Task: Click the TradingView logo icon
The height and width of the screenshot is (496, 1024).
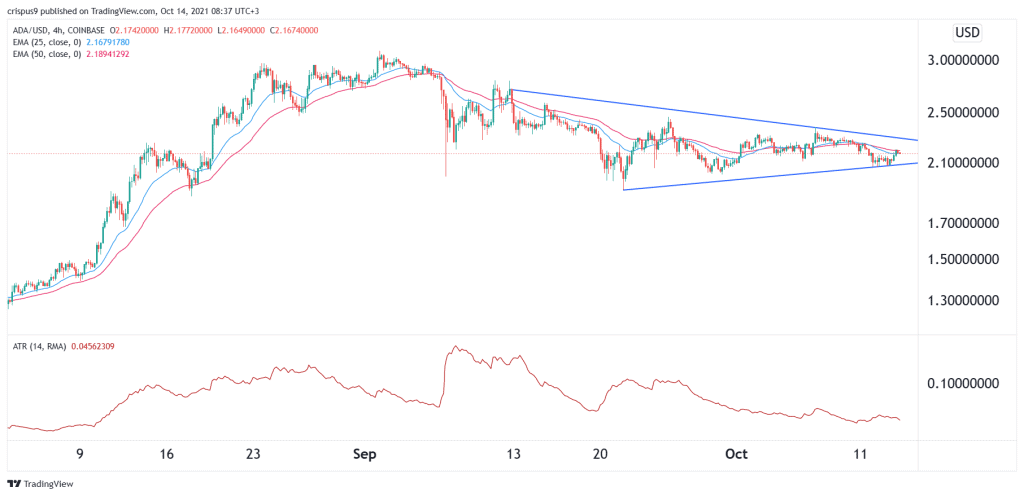Action: (x=14, y=484)
